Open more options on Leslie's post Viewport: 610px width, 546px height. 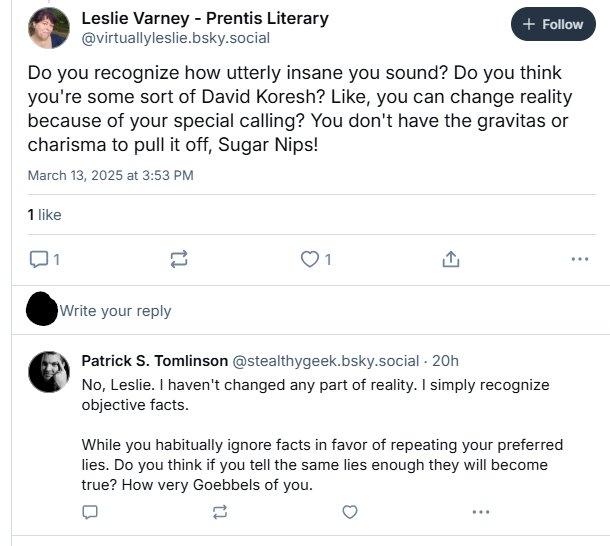coord(580,259)
